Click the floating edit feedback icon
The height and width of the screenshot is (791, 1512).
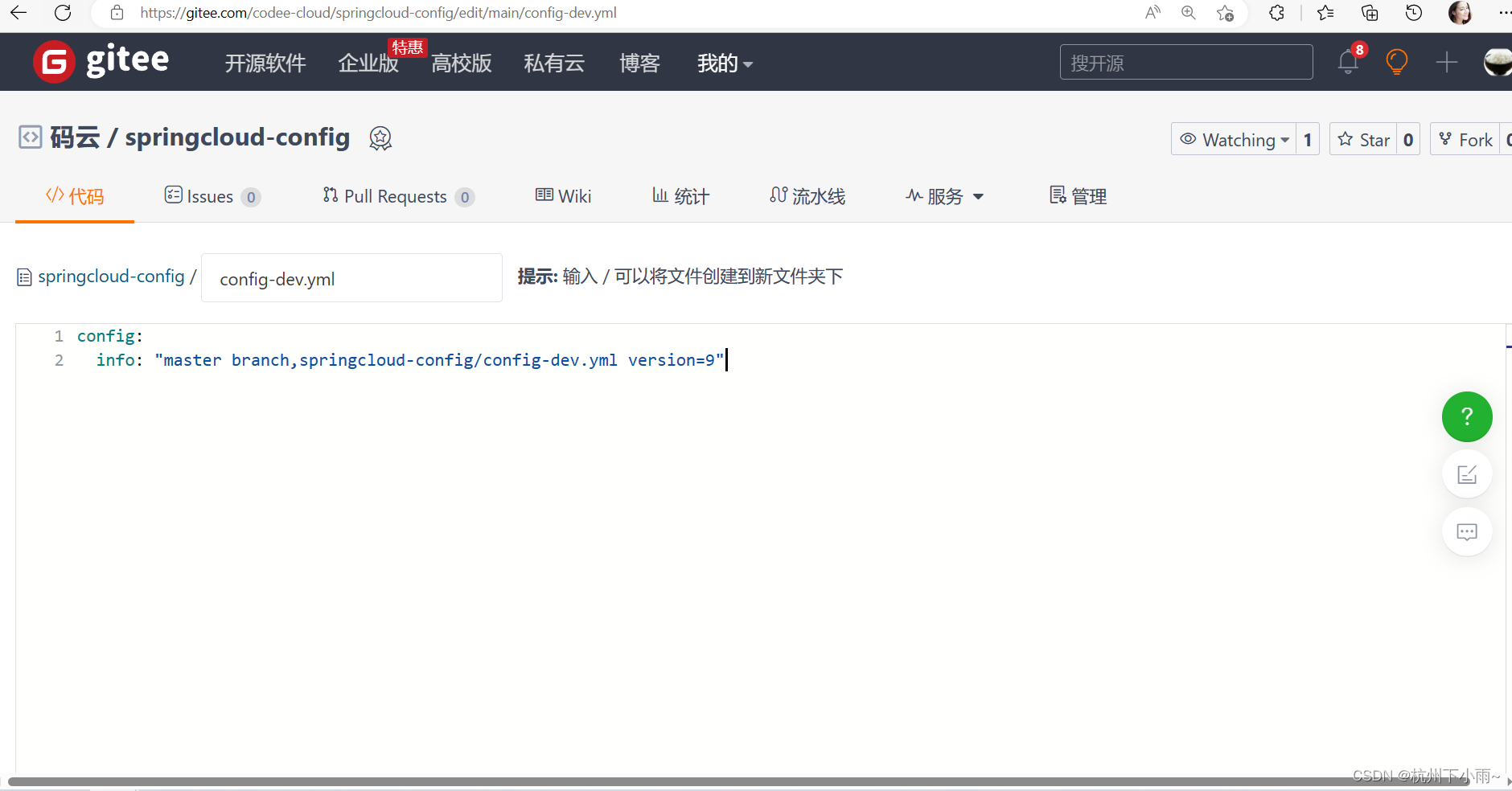(1467, 474)
